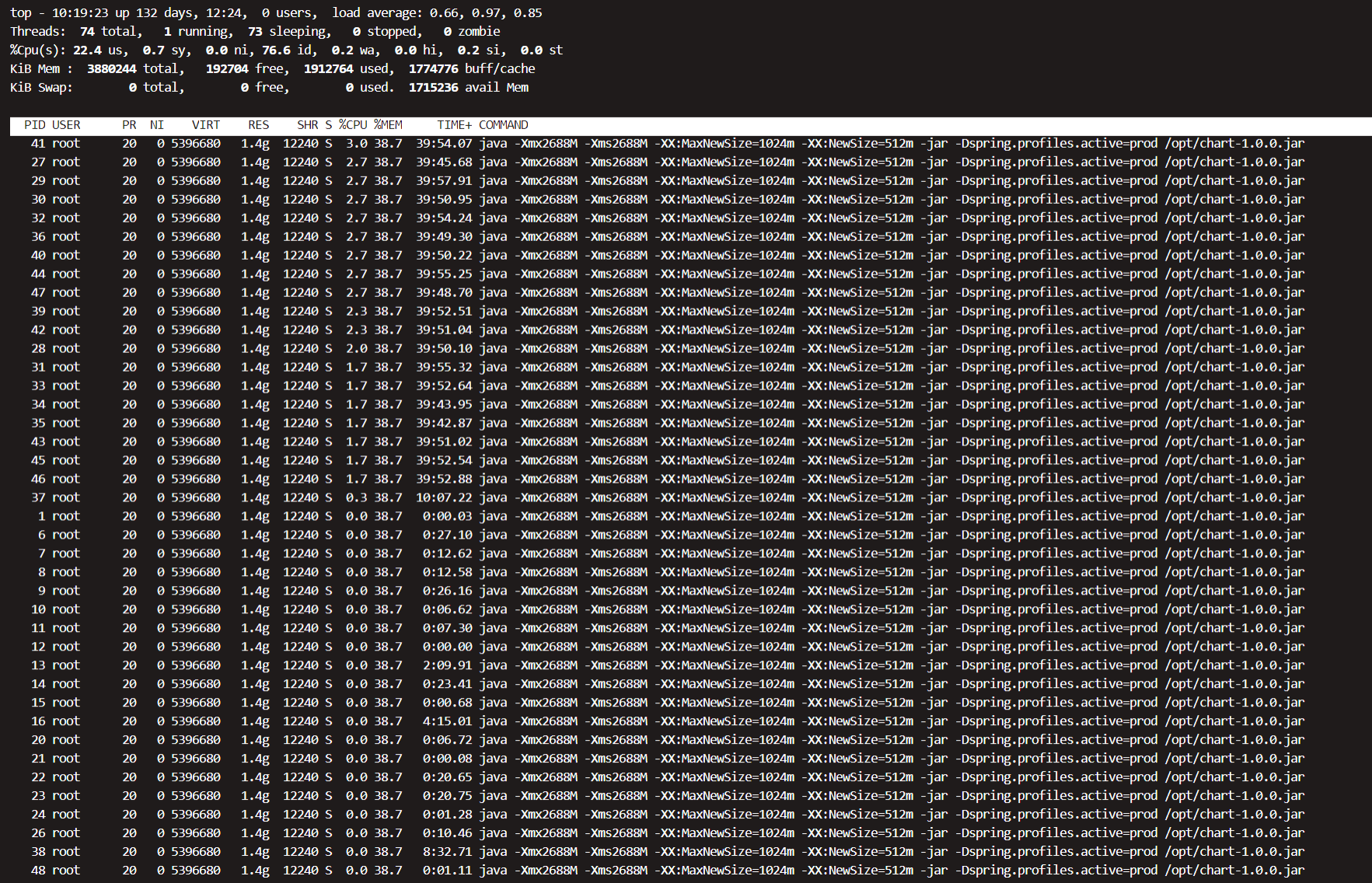The height and width of the screenshot is (883, 1372).
Task: Click the time value 39:57.91
Action: point(444,181)
